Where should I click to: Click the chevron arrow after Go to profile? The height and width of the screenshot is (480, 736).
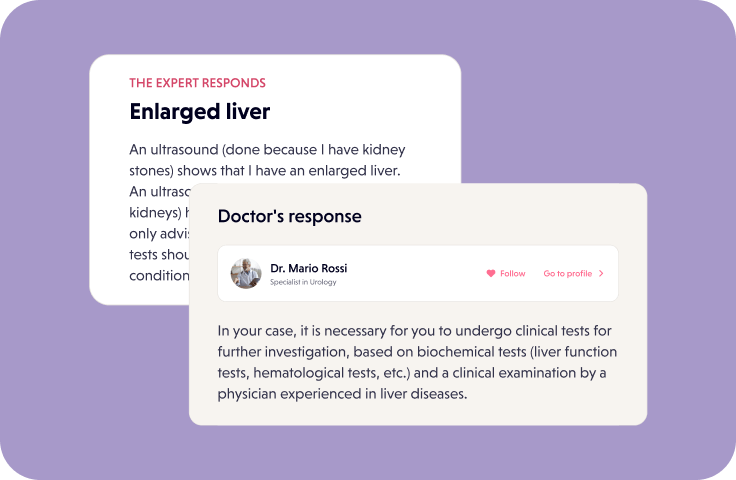tap(601, 273)
